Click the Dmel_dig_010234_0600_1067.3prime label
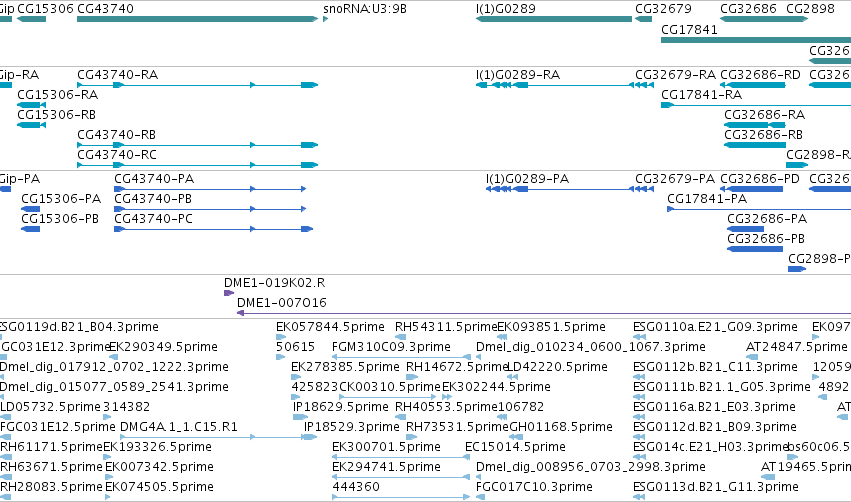 tap(591, 347)
